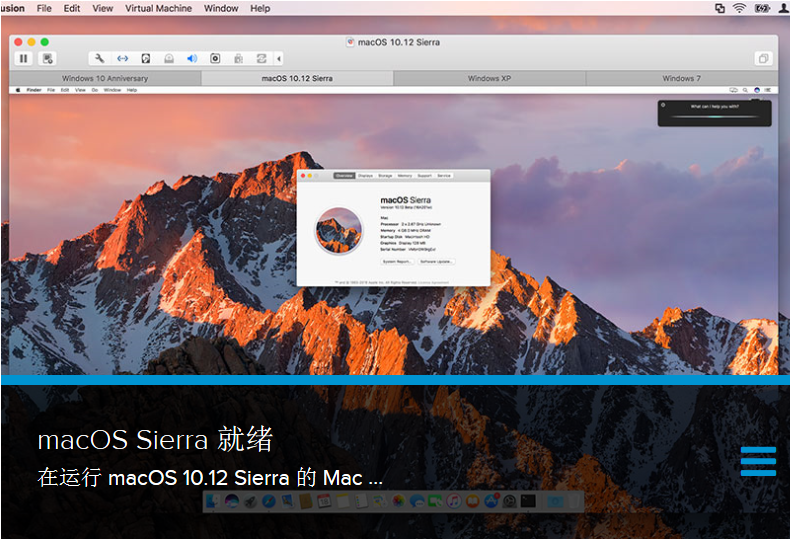The height and width of the screenshot is (541, 792).
Task: Click the Wi-Fi status icon
Action: tap(739, 8)
